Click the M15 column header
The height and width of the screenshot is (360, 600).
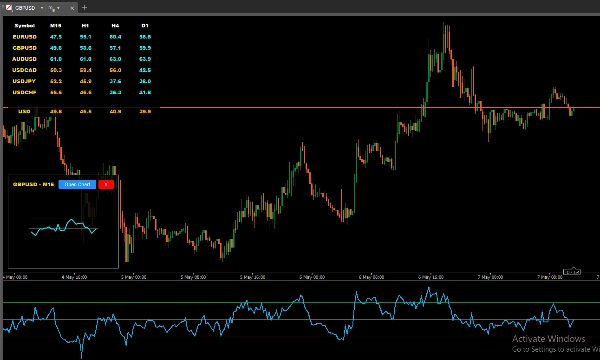55,26
